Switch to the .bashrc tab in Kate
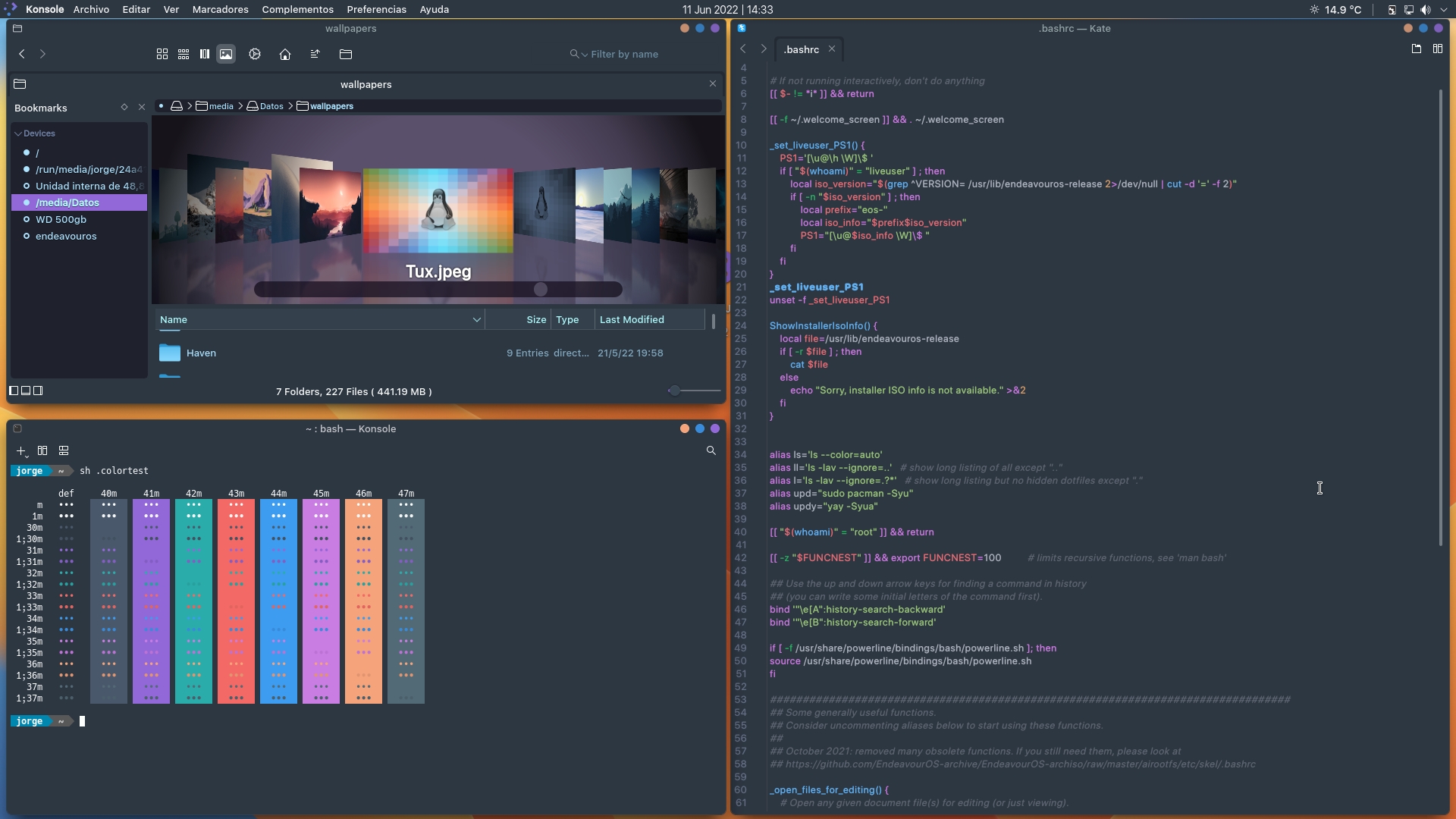The height and width of the screenshot is (819, 1456). point(800,49)
